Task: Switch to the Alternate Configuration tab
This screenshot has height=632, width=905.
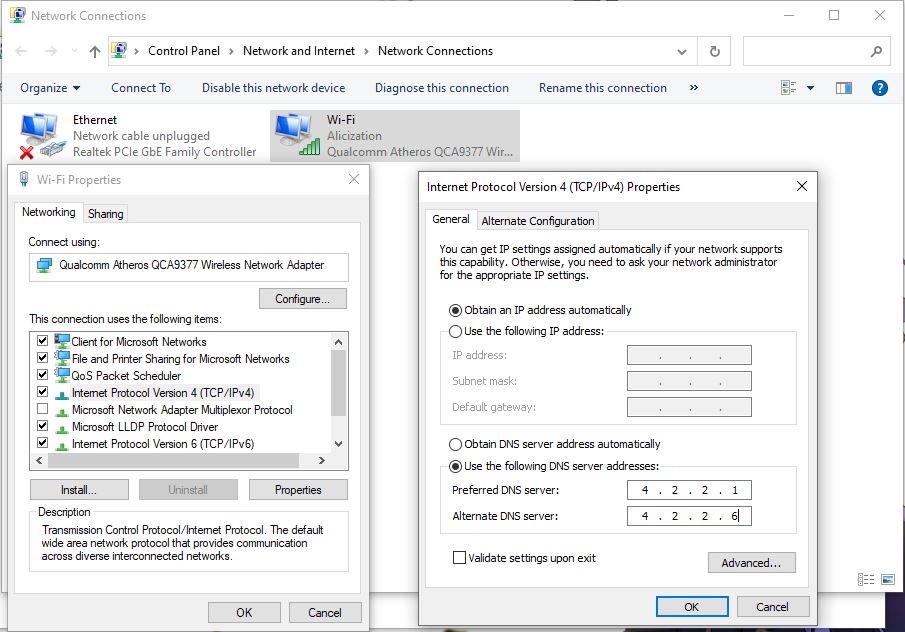Action: pos(538,221)
